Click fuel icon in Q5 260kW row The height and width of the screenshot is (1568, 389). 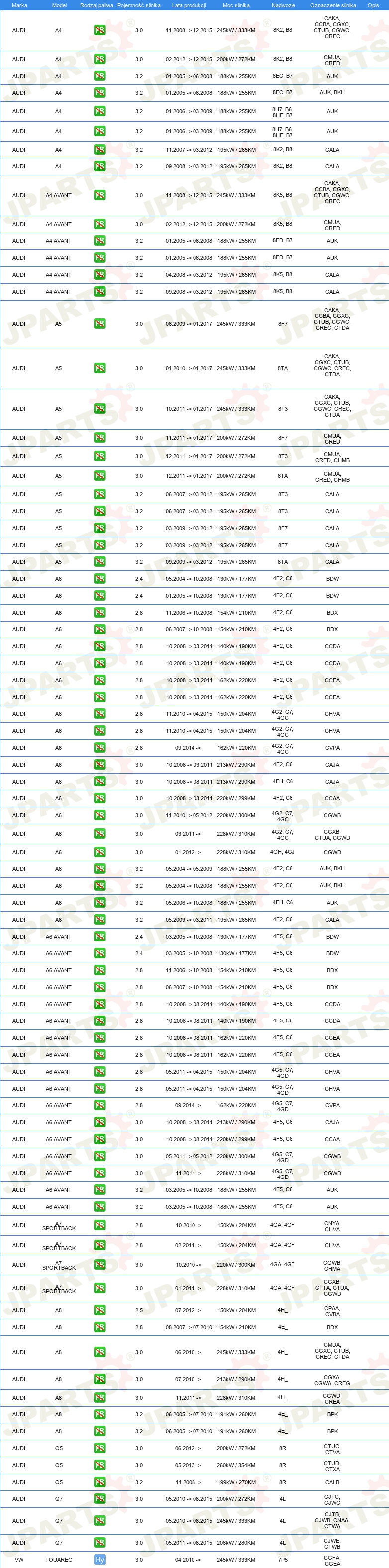(x=99, y=1465)
